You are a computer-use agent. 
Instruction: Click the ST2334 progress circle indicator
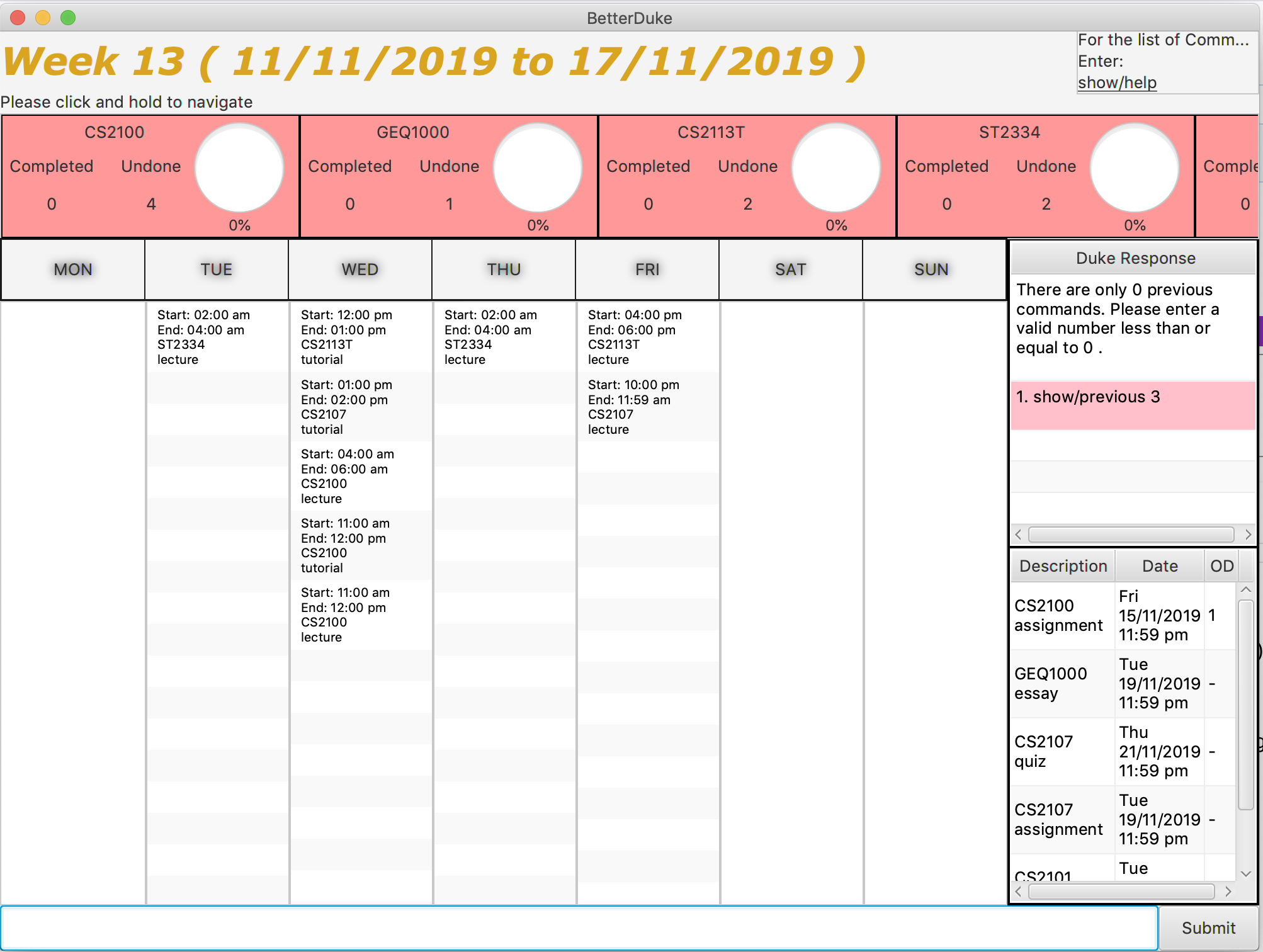point(1135,168)
